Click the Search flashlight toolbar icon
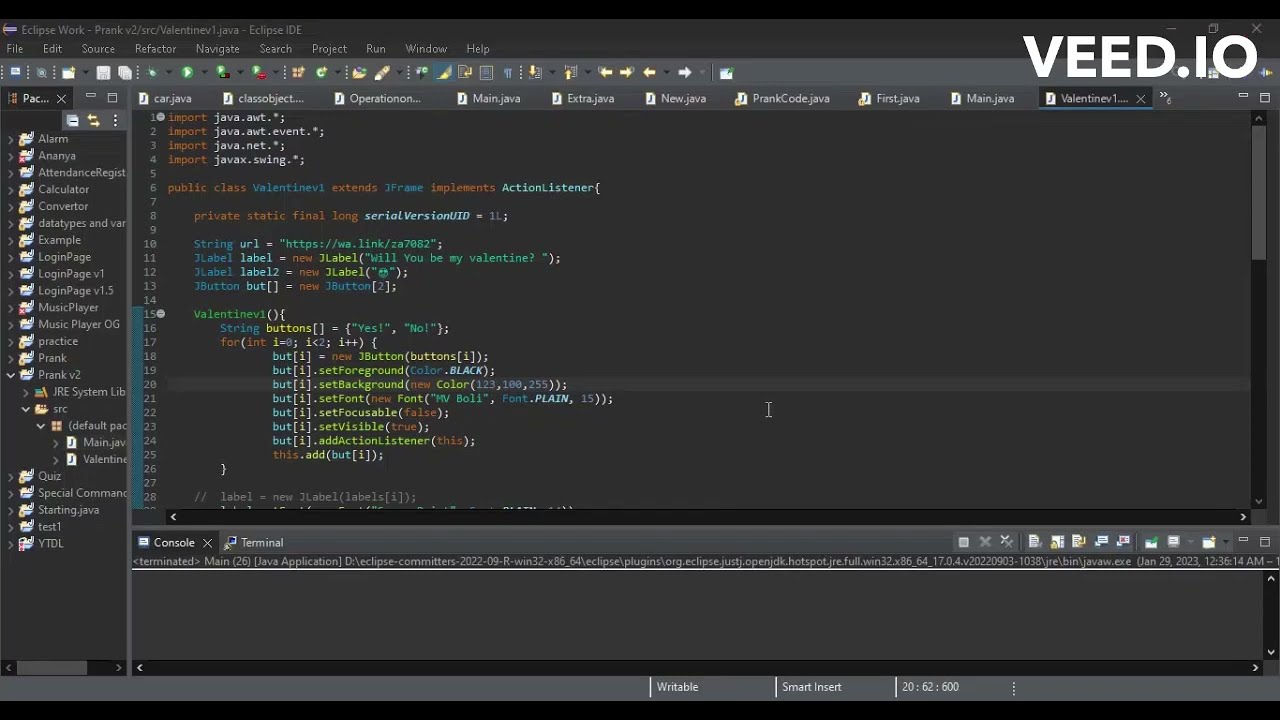The width and height of the screenshot is (1280, 720). click(x=382, y=72)
